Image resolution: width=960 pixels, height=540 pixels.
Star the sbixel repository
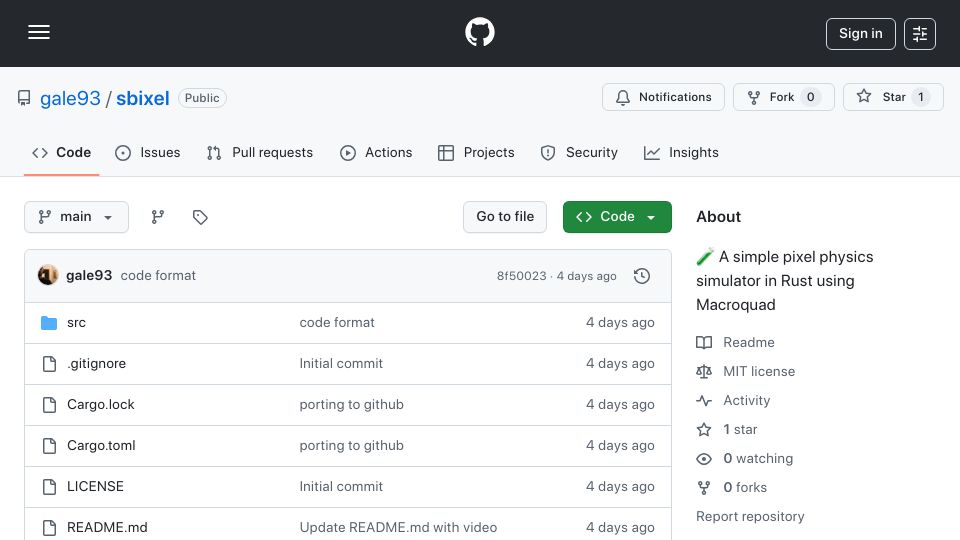[893, 97]
